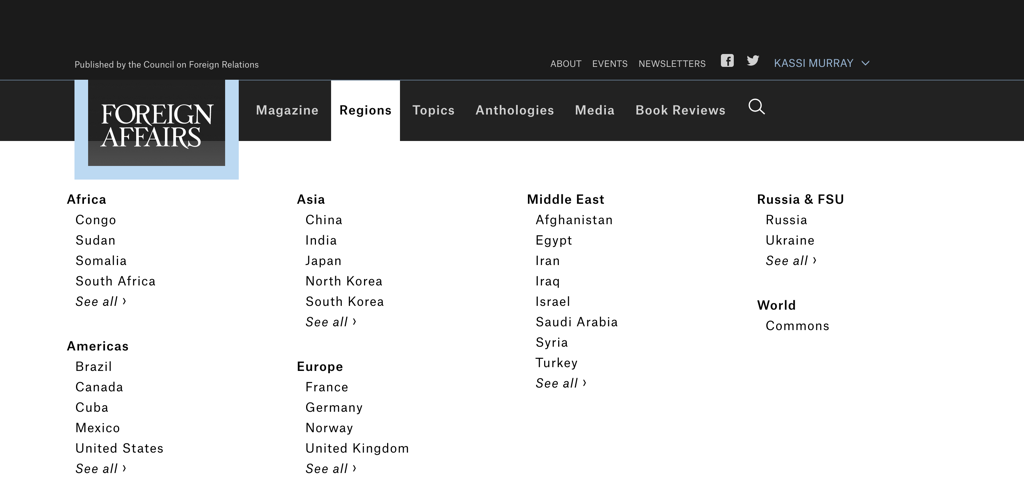See all Russia & FSU countries
The height and width of the screenshot is (491, 1024).
tap(791, 261)
